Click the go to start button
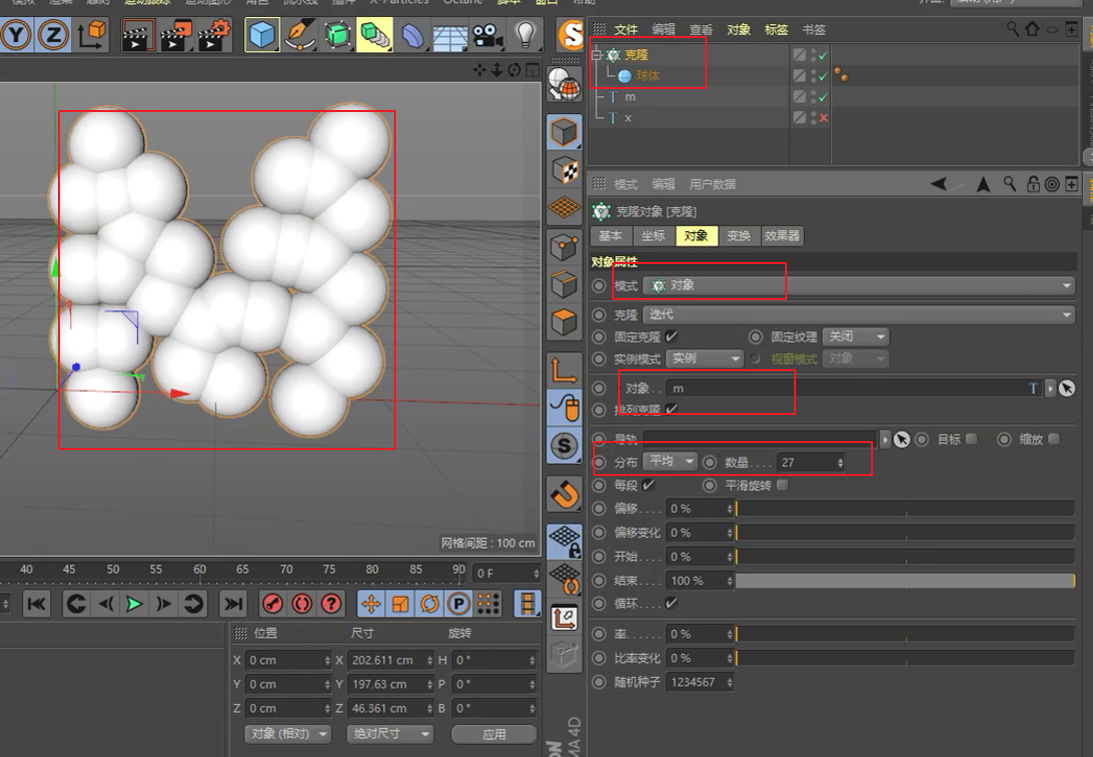Image resolution: width=1093 pixels, height=757 pixels. [36, 604]
